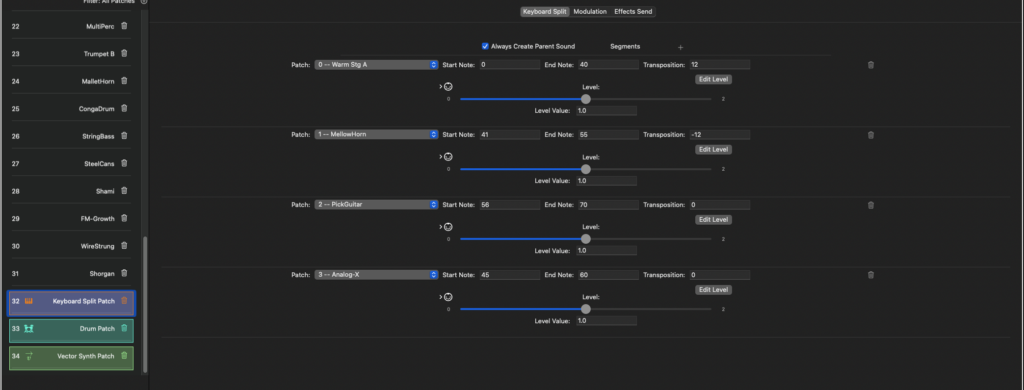Viewport: 1024px width, 390px height.
Task: Click the Level slider knob for Analog-X
Action: coord(586,309)
